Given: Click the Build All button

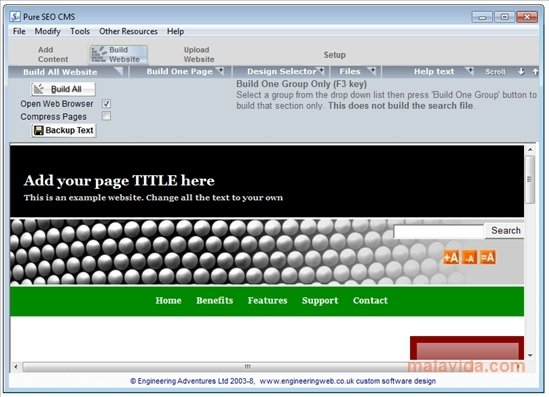Looking at the screenshot, I should point(63,89).
